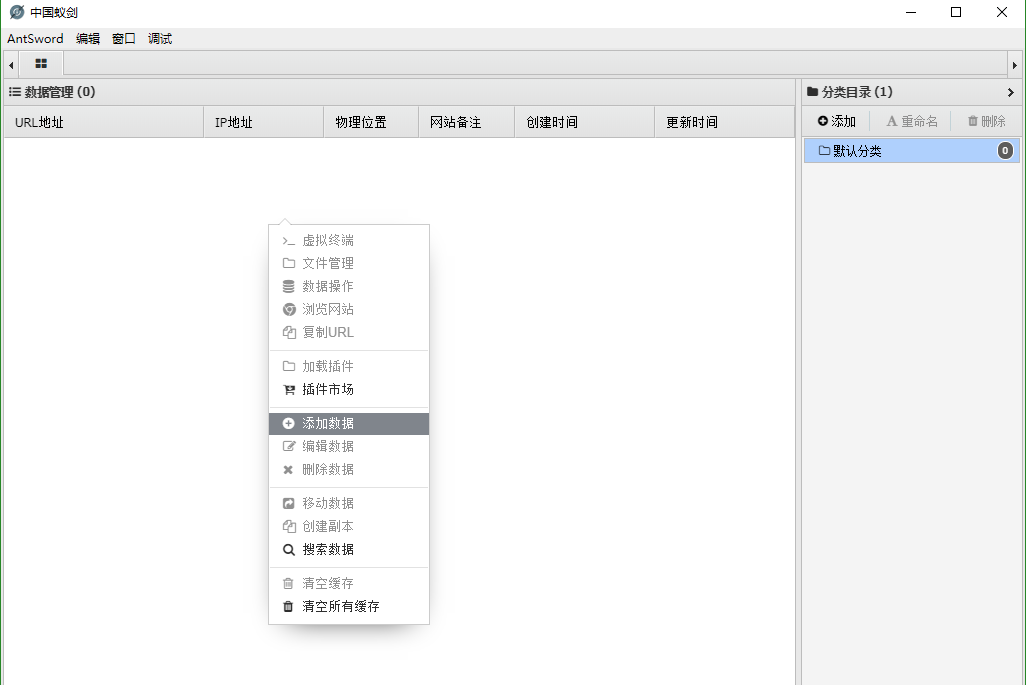
Task: Click the 删除 category button
Action: [986, 121]
